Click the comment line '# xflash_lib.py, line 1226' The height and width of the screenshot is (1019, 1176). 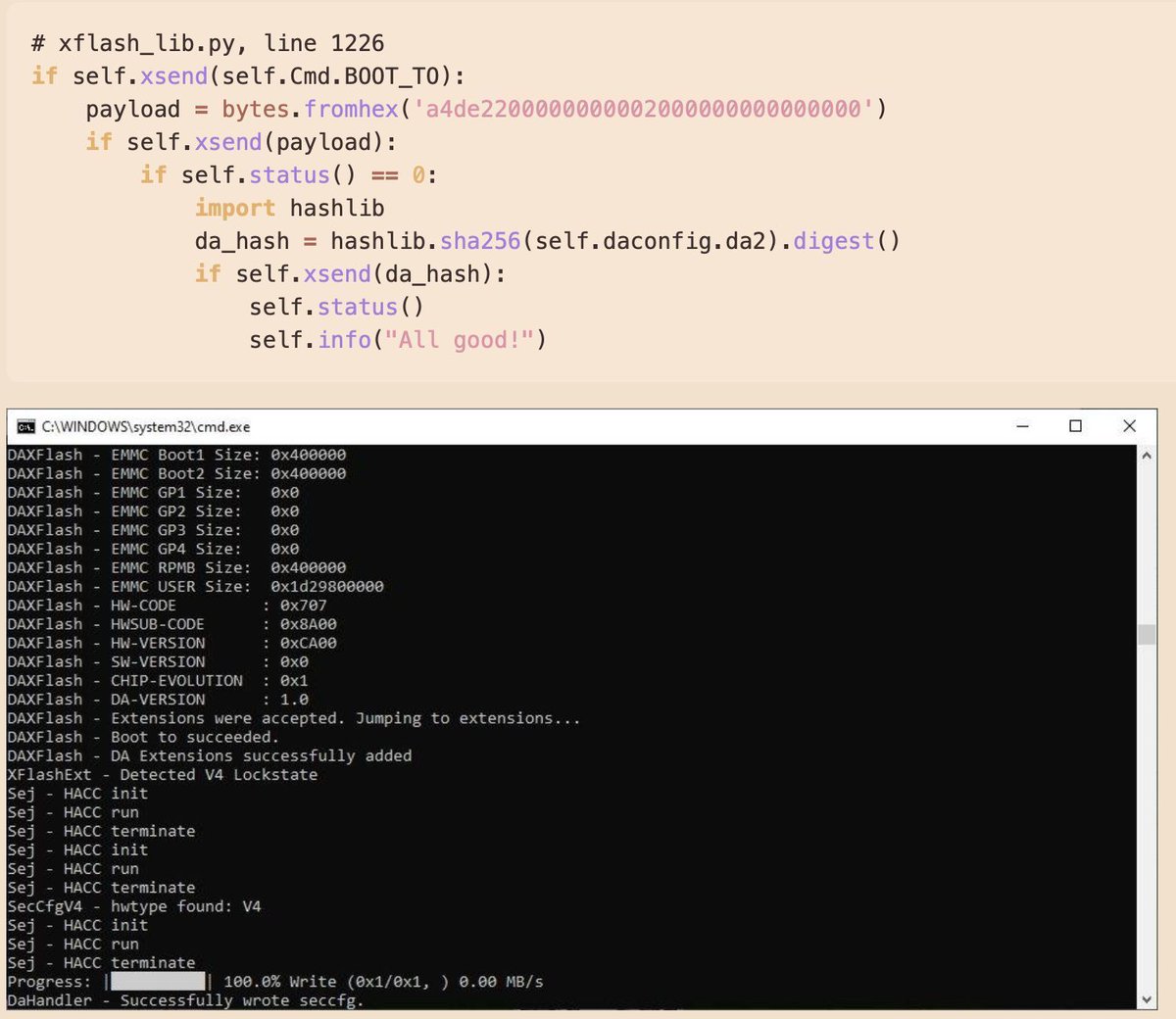point(208,43)
